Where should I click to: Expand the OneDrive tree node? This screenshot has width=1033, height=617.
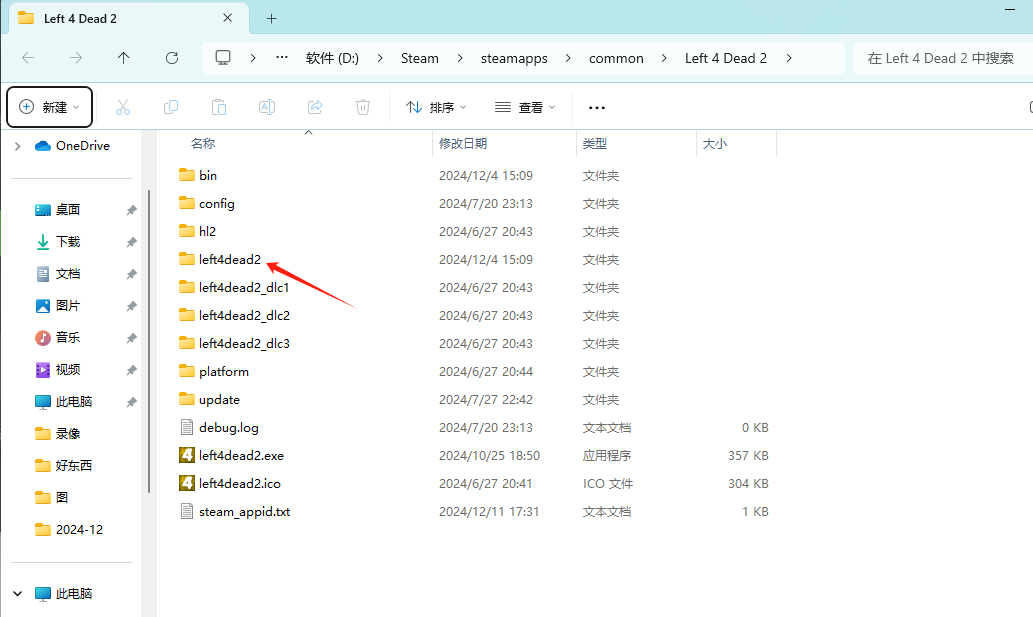click(18, 146)
